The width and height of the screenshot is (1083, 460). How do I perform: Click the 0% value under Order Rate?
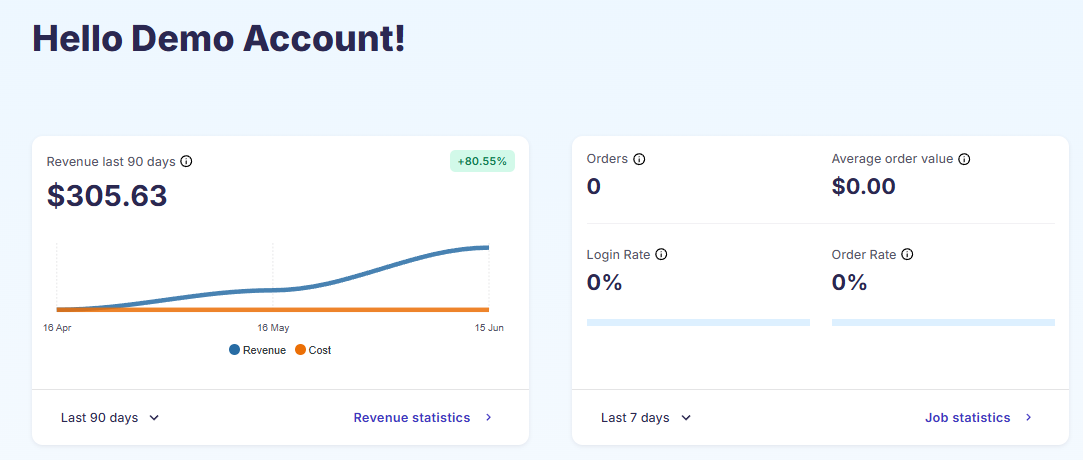click(x=850, y=282)
